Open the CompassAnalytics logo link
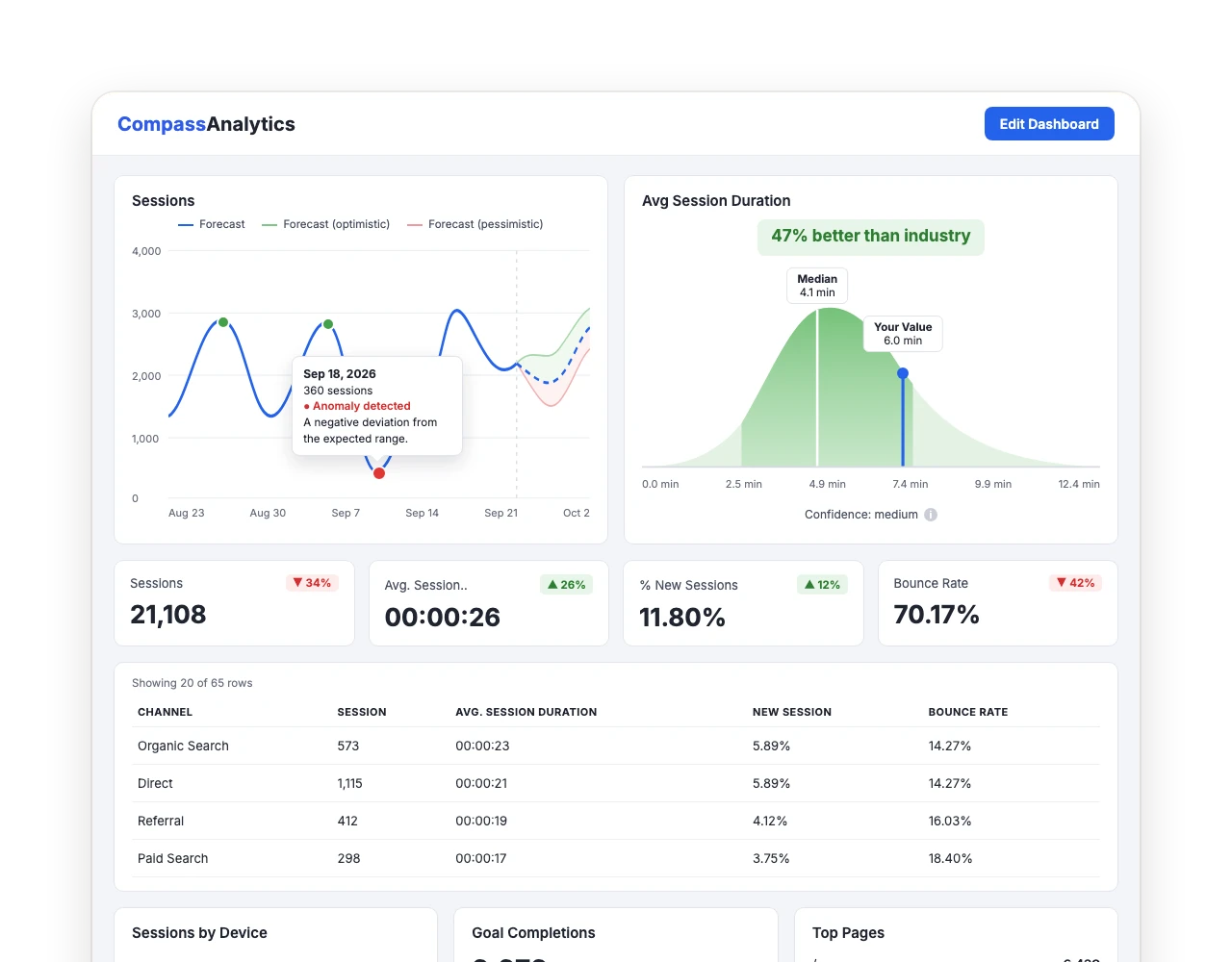 (206, 124)
